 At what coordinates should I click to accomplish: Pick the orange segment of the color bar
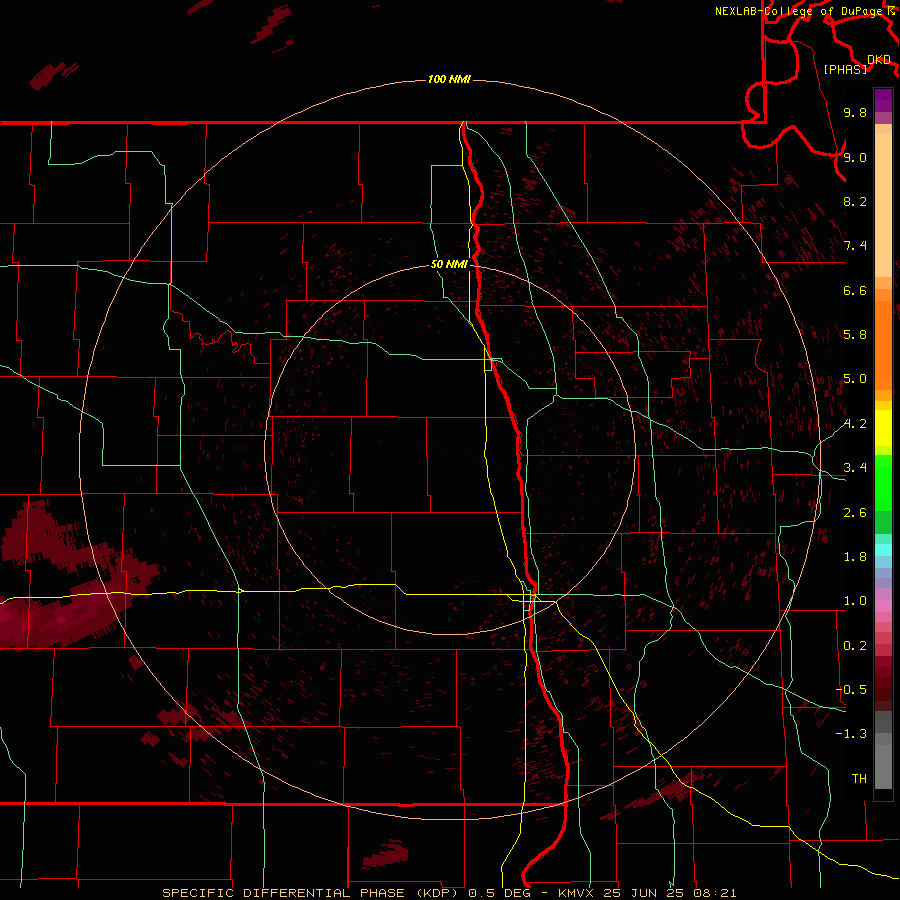[x=883, y=344]
